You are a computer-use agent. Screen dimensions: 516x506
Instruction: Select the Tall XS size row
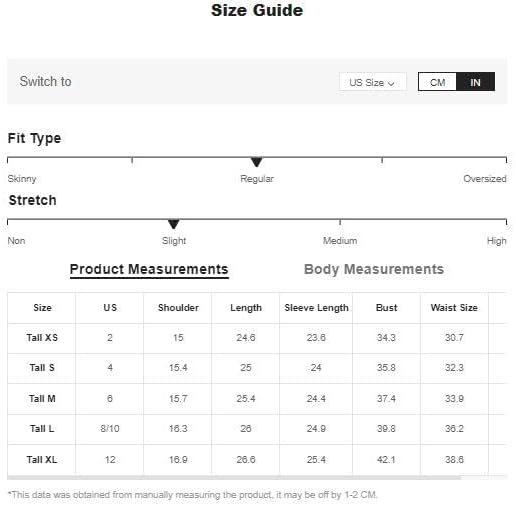point(257,338)
